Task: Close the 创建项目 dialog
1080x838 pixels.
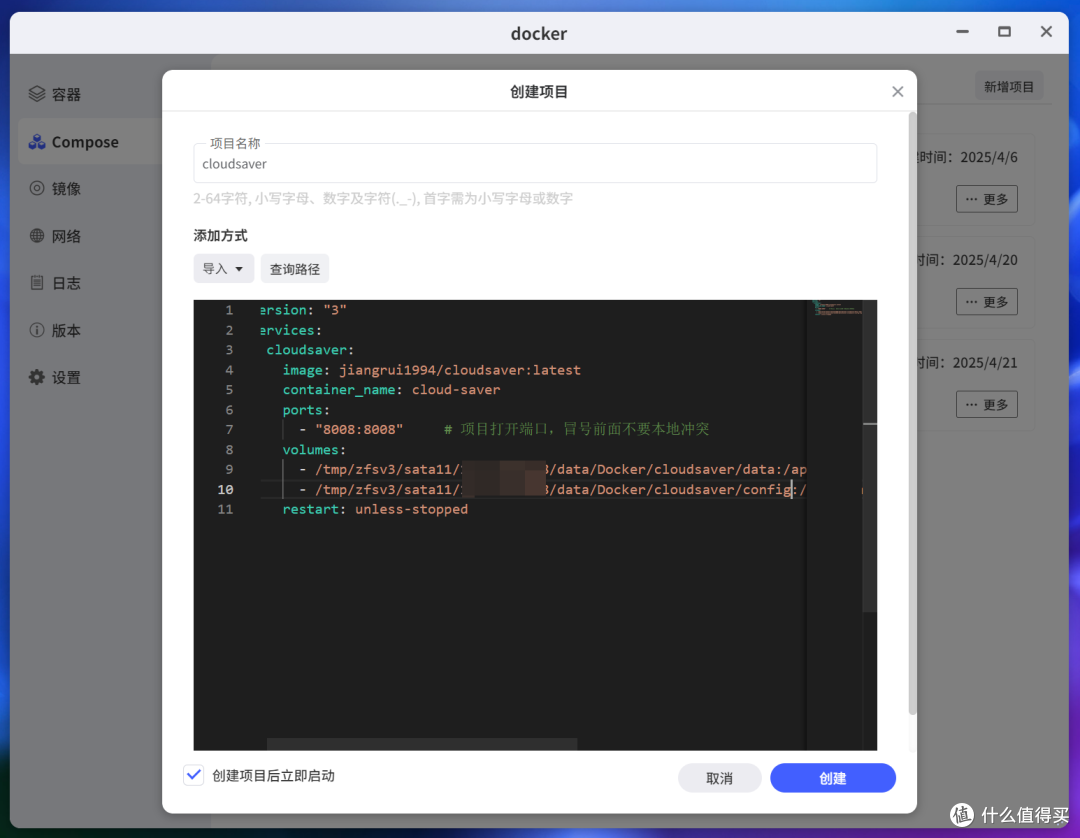Action: pos(897,91)
